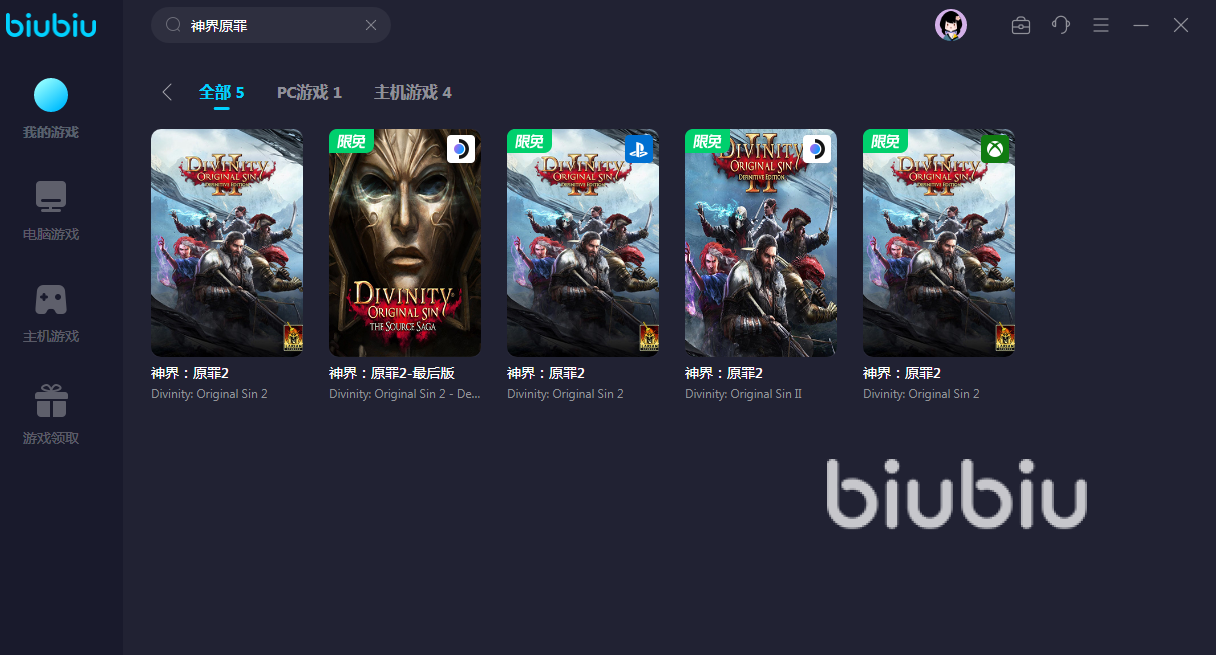
Task: Open 我的游戏 in the sidebar
Action: 51,109
